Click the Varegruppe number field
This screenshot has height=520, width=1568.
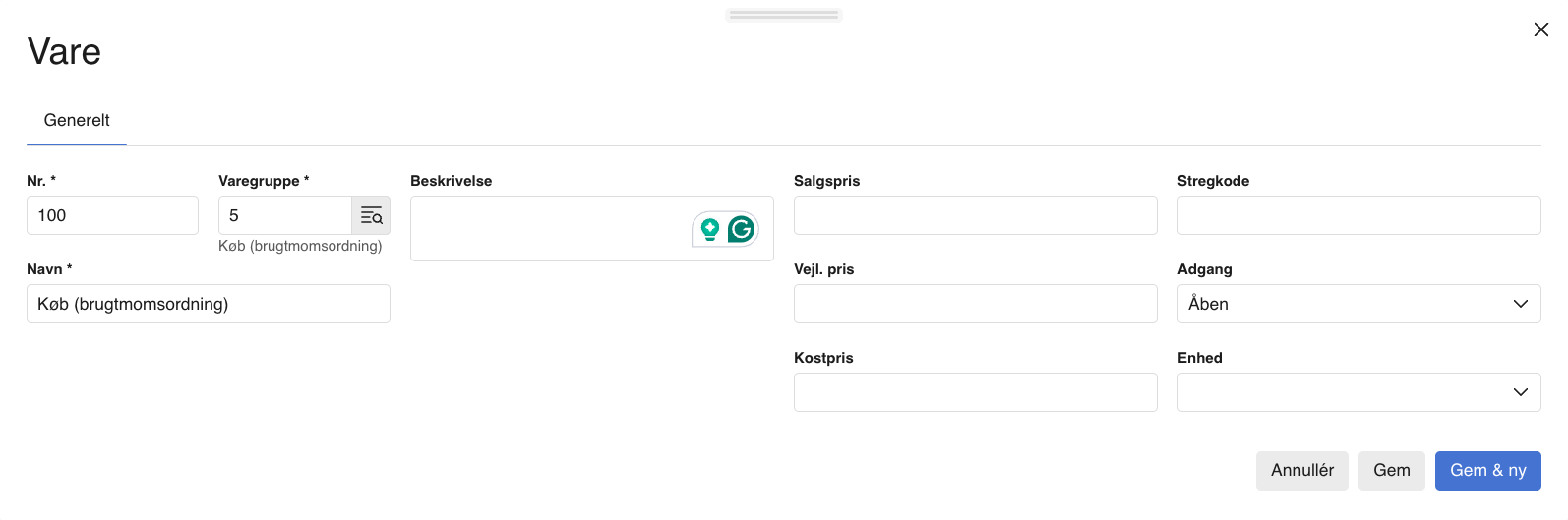pos(284,215)
